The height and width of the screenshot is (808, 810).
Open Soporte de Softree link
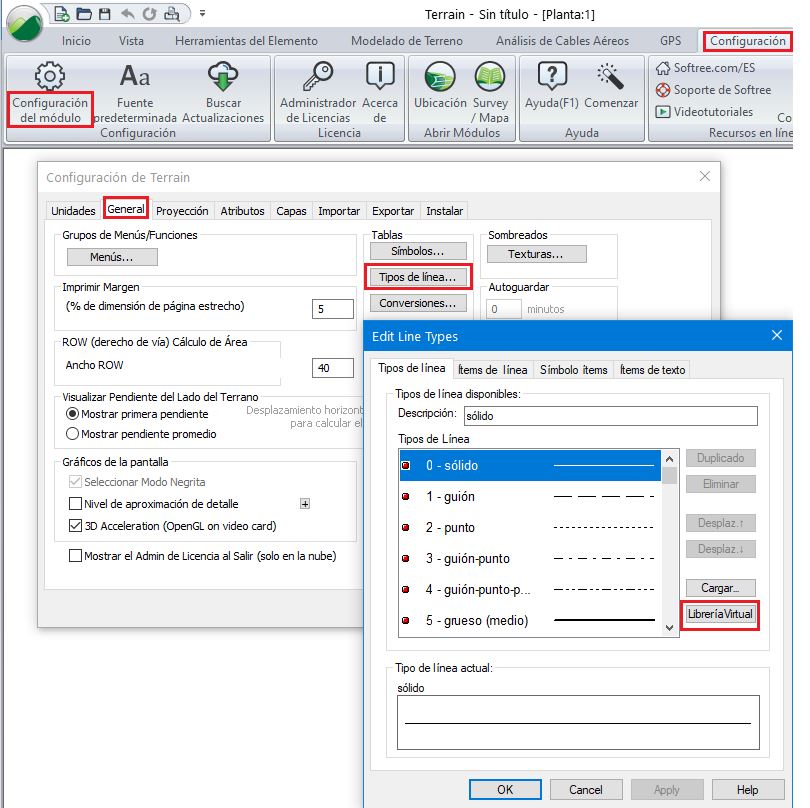coord(713,90)
